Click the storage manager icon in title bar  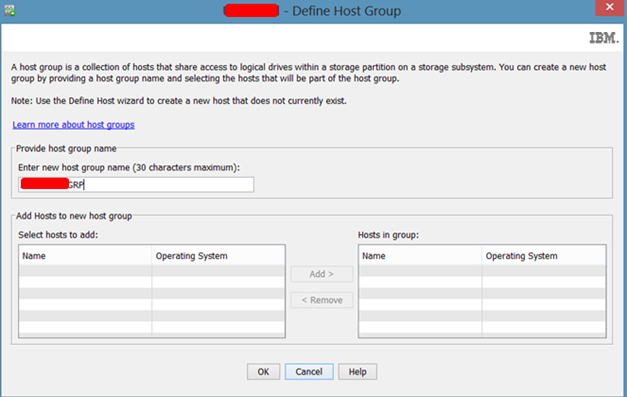pos(10,10)
